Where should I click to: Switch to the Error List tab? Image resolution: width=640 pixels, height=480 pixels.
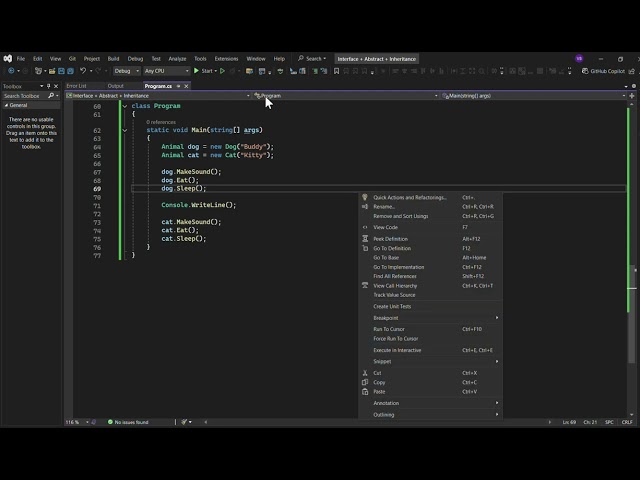pos(76,86)
